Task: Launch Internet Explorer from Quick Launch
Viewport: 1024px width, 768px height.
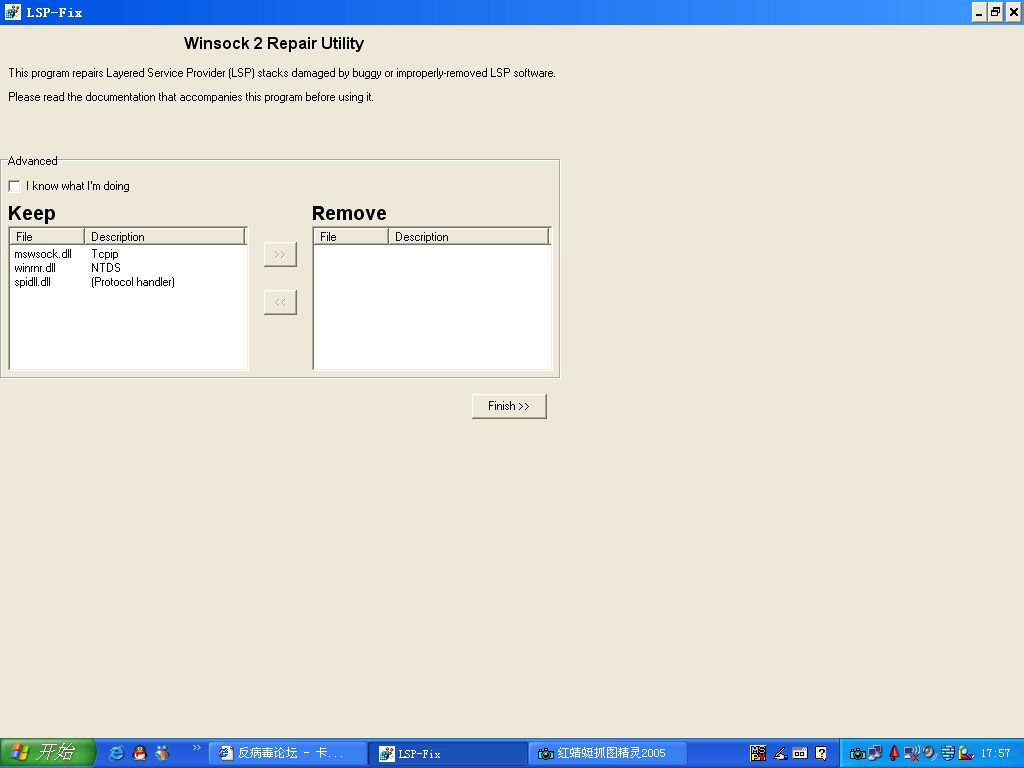Action: click(x=116, y=753)
